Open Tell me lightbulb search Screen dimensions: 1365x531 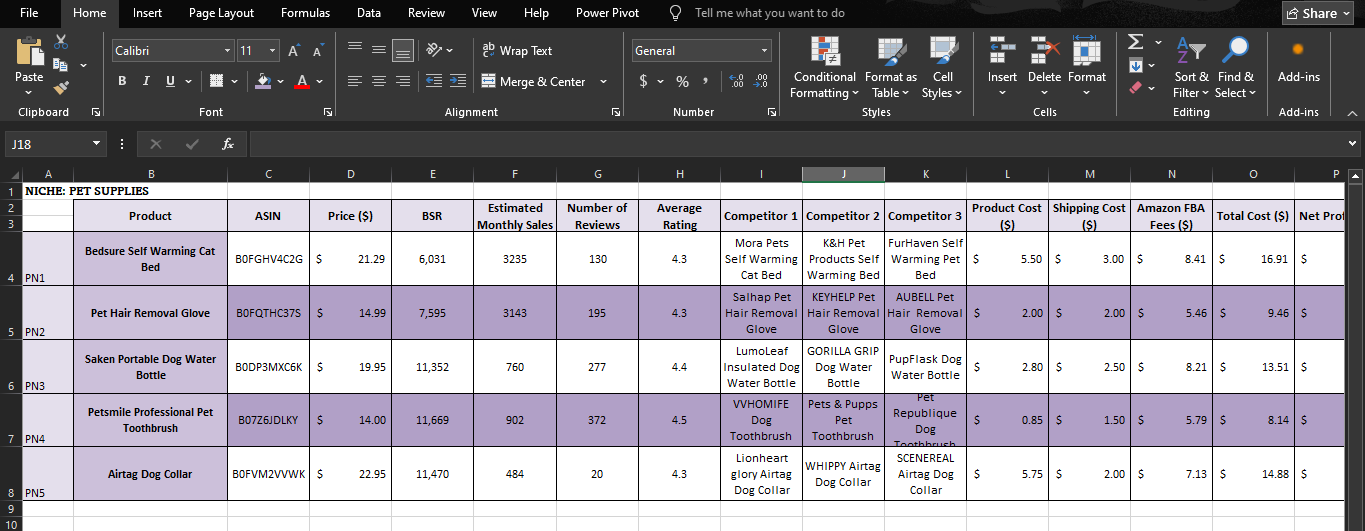click(x=676, y=13)
